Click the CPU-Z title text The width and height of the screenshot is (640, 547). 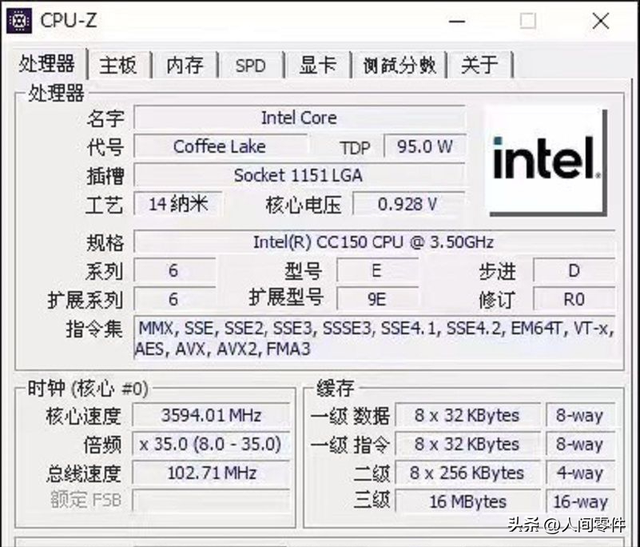[x=69, y=20]
